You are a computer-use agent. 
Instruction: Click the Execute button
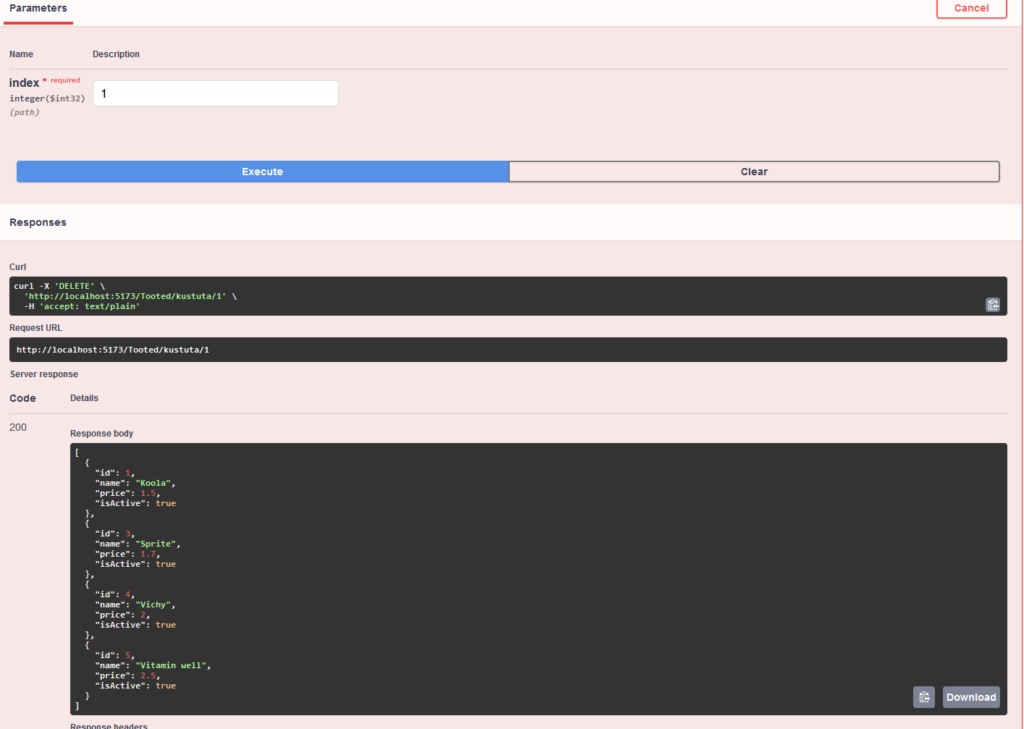point(263,172)
